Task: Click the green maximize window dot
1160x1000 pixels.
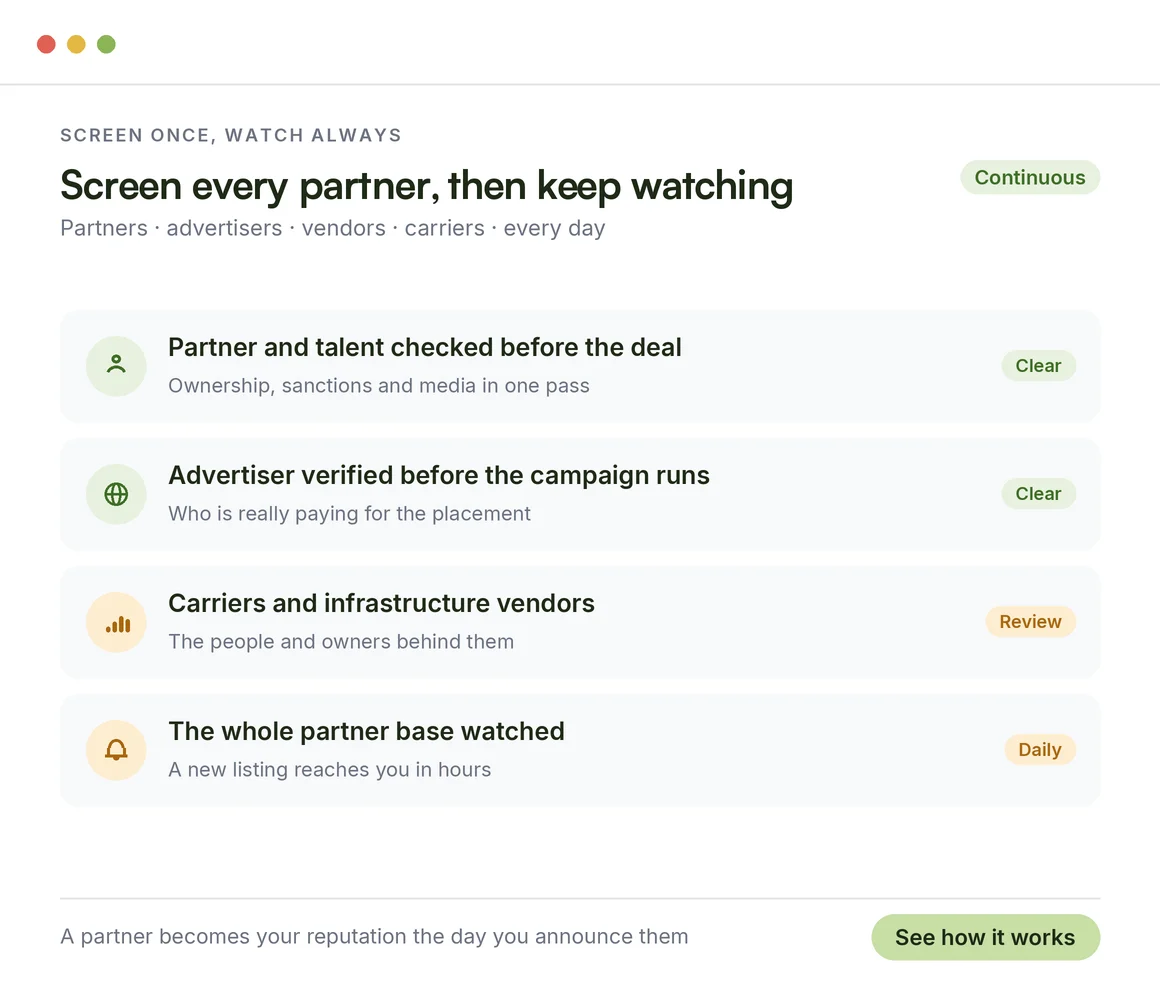Action: [107, 44]
